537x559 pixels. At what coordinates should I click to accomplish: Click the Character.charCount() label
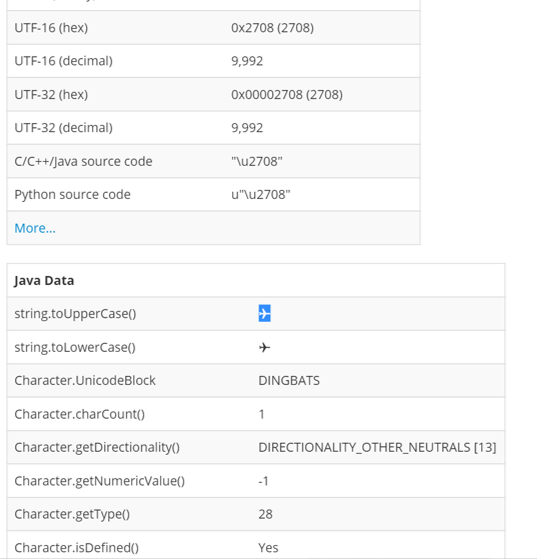(x=80, y=414)
